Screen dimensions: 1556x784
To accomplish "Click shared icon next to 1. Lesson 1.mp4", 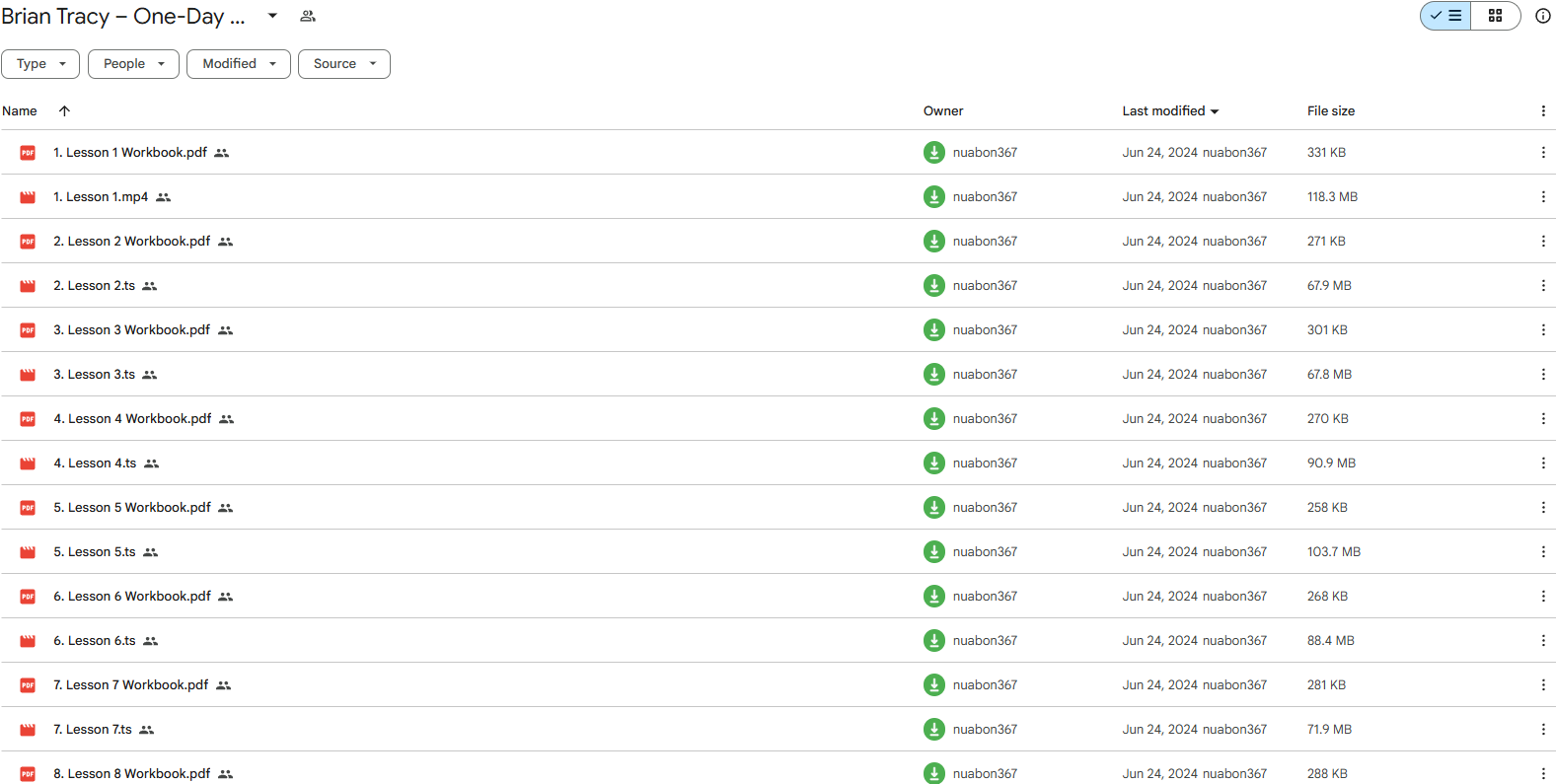I will pyautogui.click(x=164, y=197).
